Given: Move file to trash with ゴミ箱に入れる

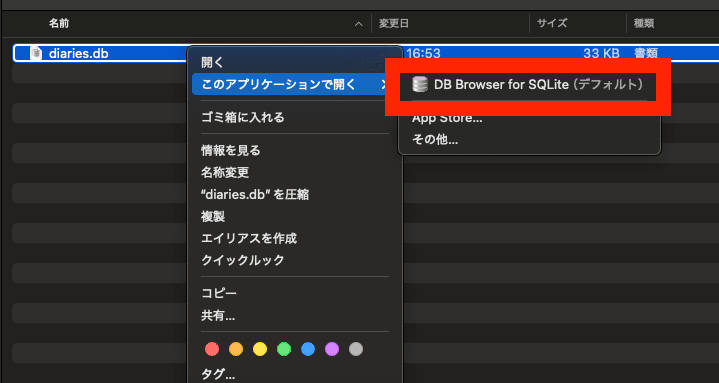Looking at the screenshot, I should (243, 117).
